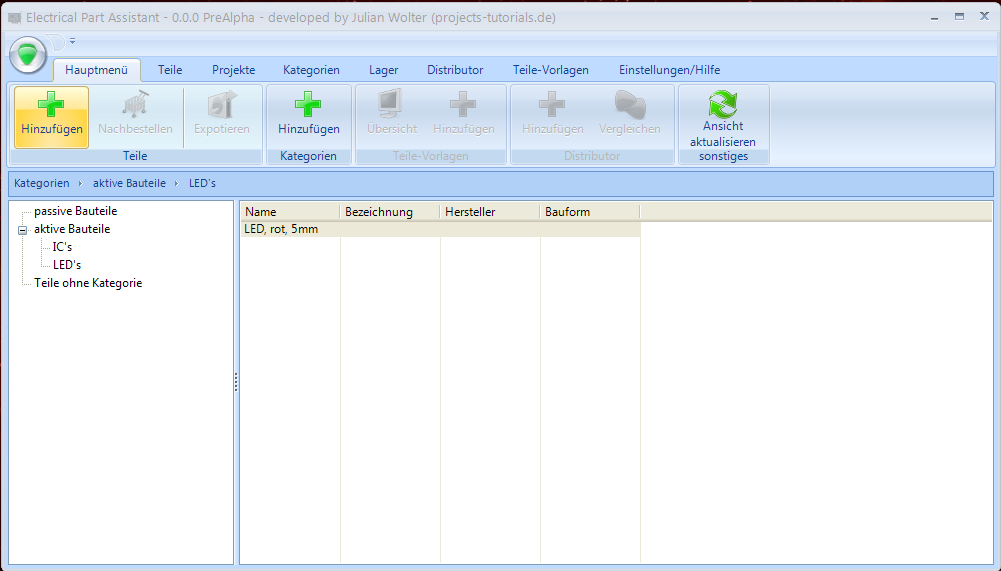
Task: Open the Einstellungen/Hilfe ribbon tab
Action: click(670, 70)
